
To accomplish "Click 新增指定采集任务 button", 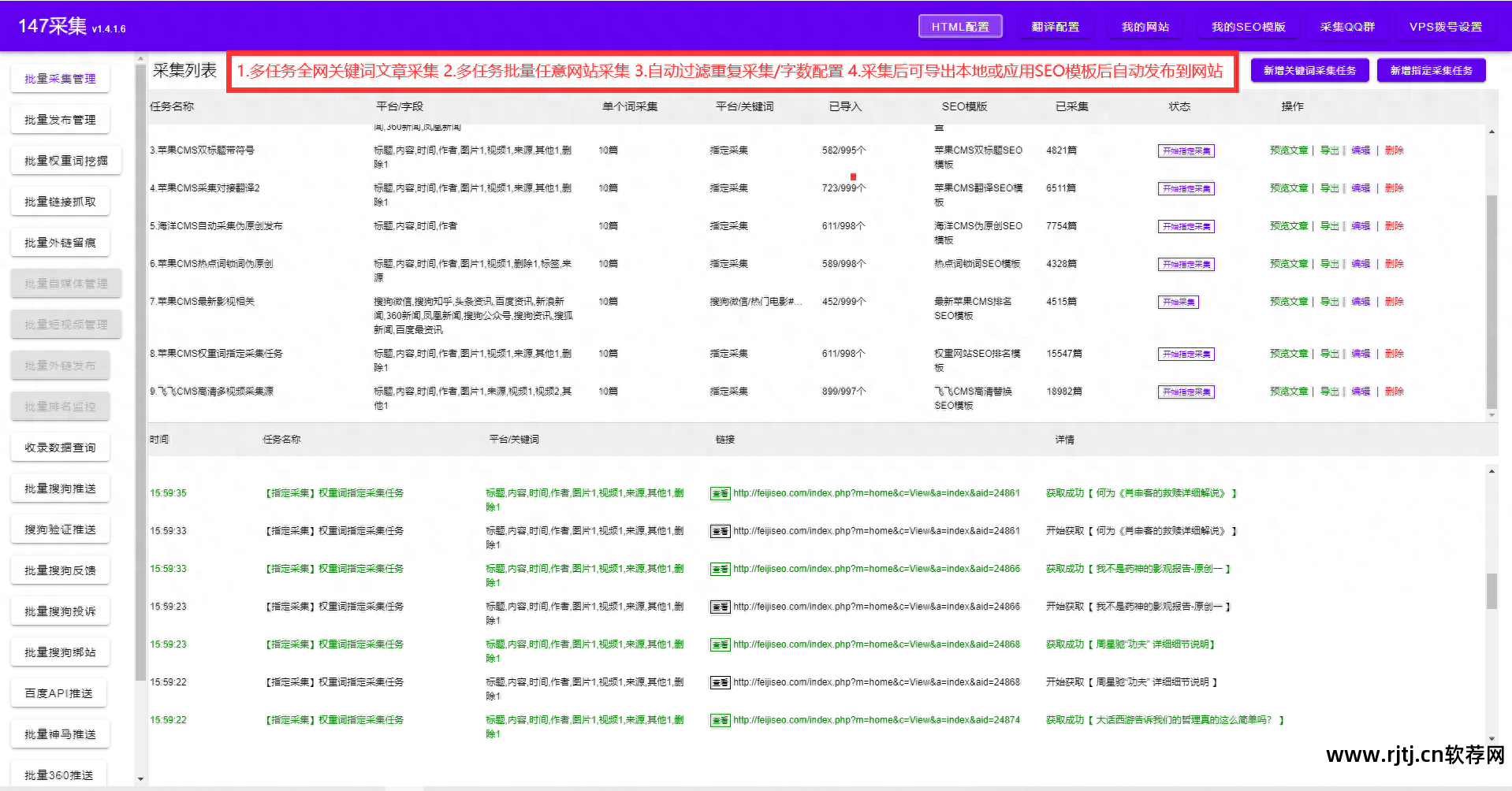I will [1431, 69].
